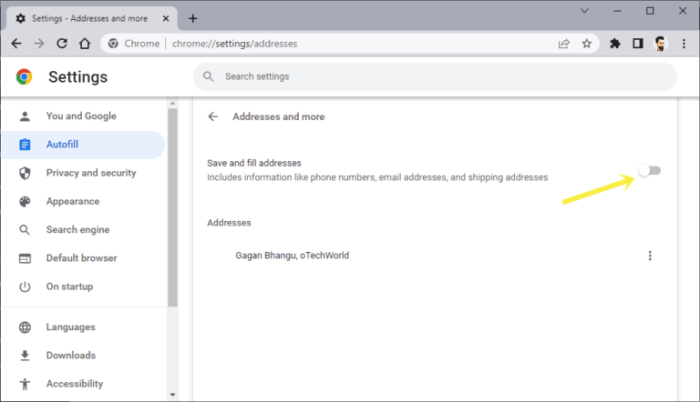
Task: Click the shield icon for Privacy and security
Action: 25,173
